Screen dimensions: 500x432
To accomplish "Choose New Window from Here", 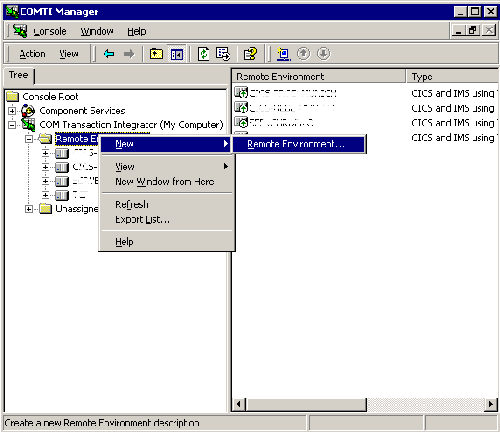I will click(166, 182).
